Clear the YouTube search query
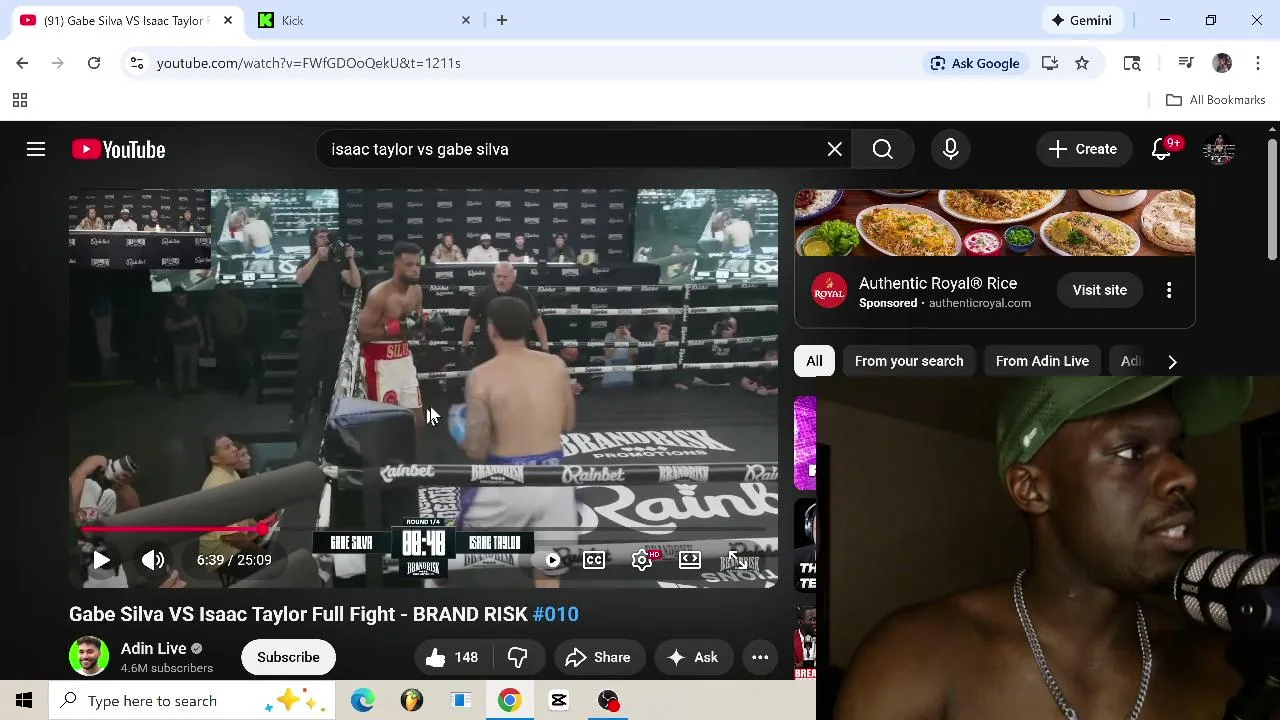Screen dimensions: 1280x720 (835, 149)
